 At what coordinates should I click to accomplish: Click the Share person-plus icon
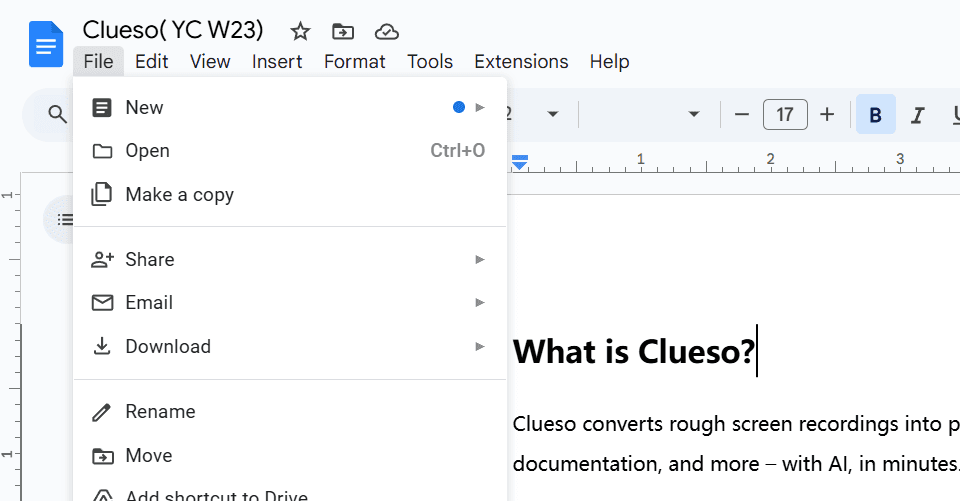coord(102,260)
